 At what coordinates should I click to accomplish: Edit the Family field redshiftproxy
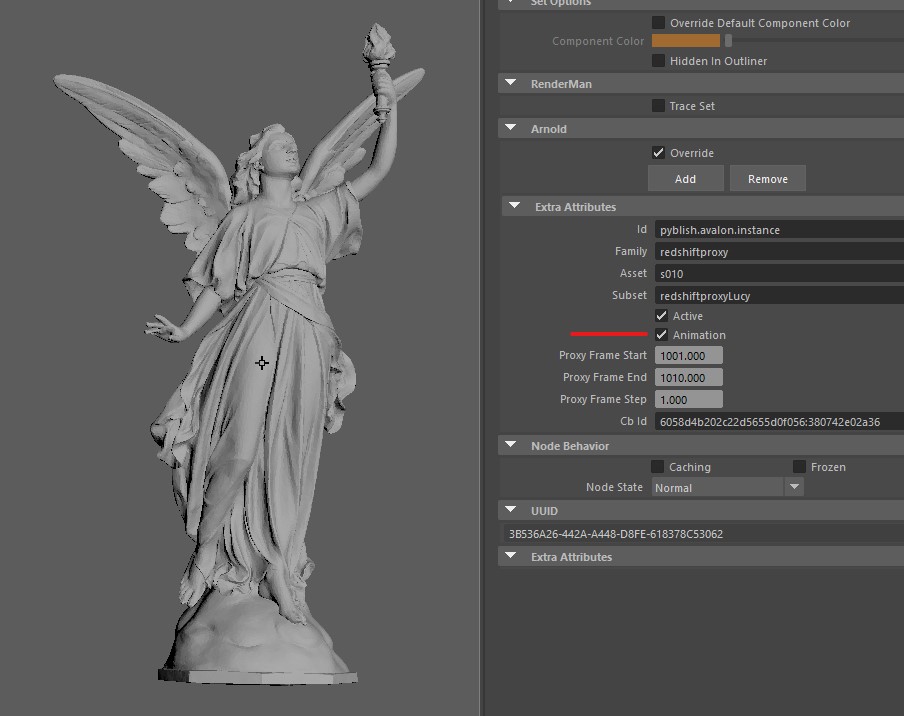click(779, 251)
